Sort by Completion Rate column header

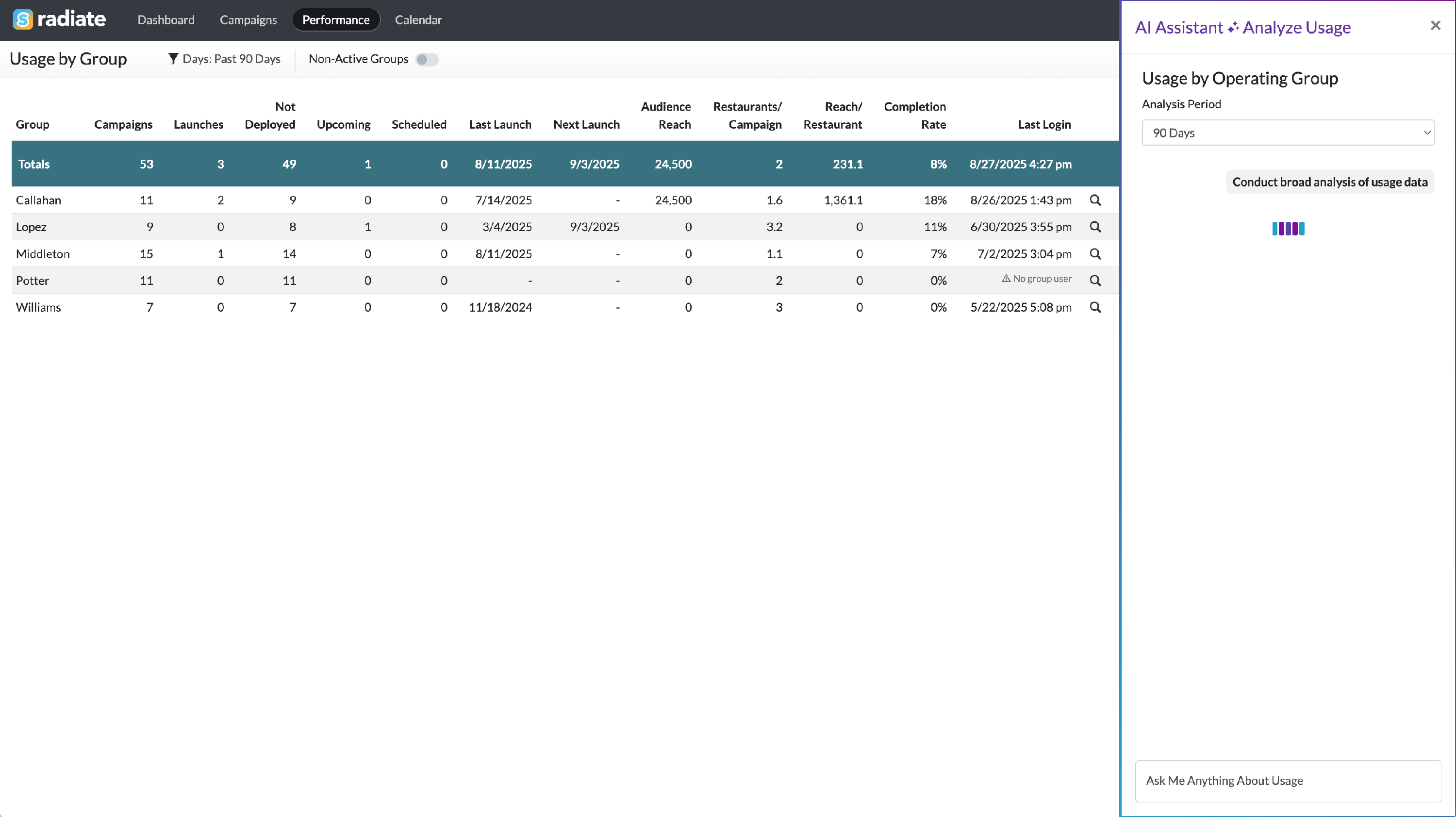click(x=914, y=116)
